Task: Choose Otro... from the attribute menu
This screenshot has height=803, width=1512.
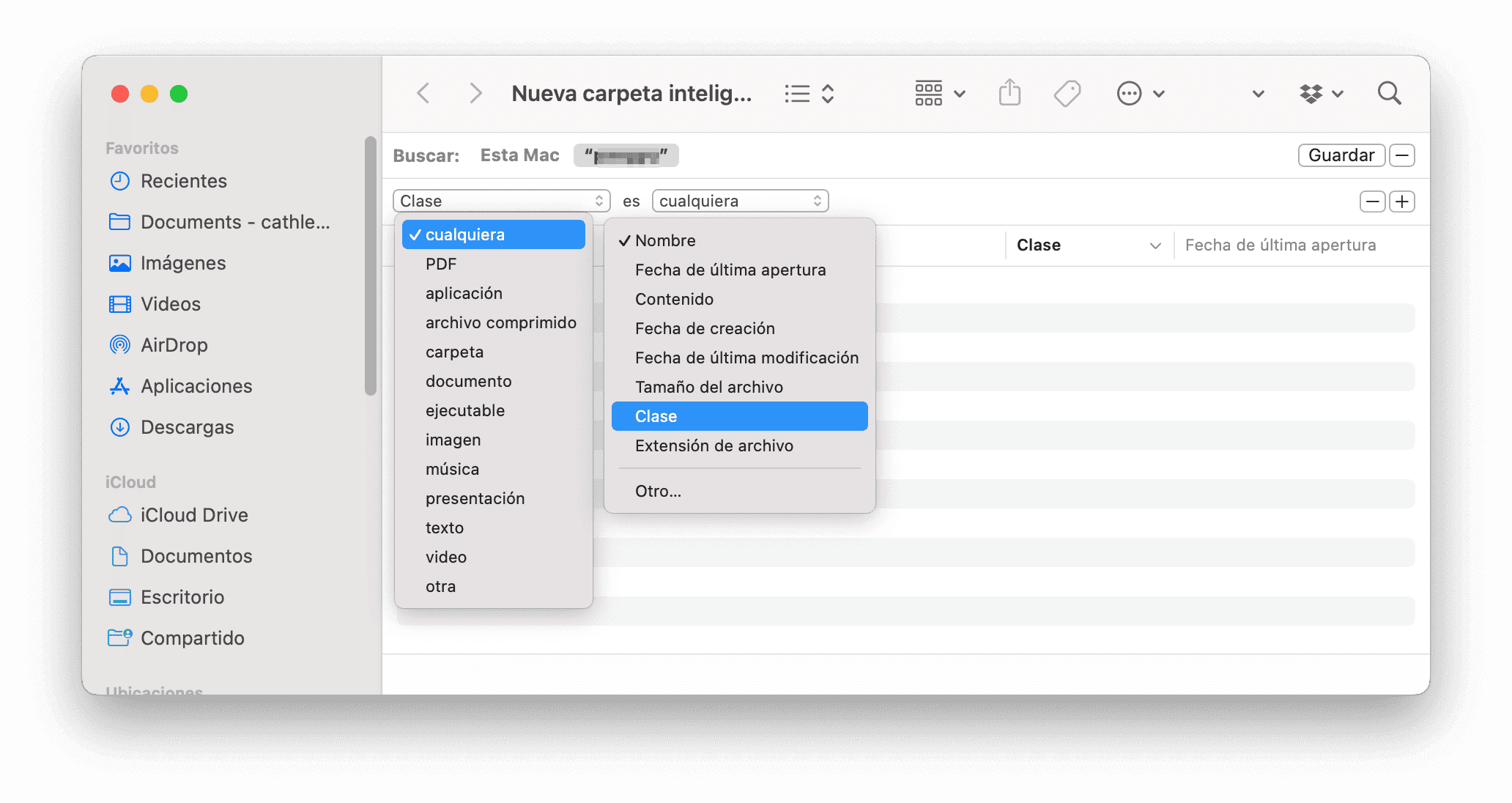Action: pyautogui.click(x=740, y=491)
